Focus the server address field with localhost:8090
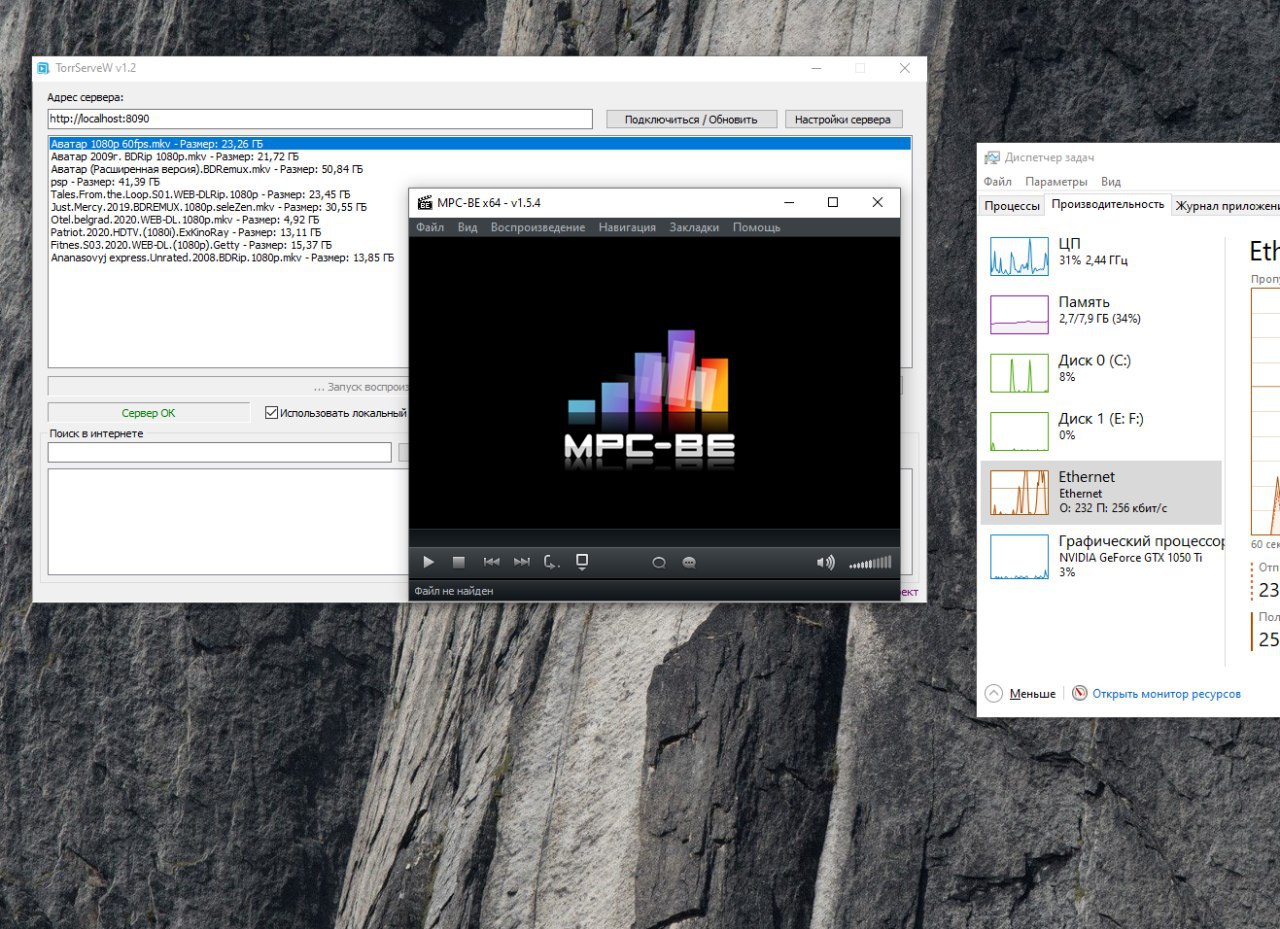This screenshot has width=1280, height=929. click(x=320, y=119)
